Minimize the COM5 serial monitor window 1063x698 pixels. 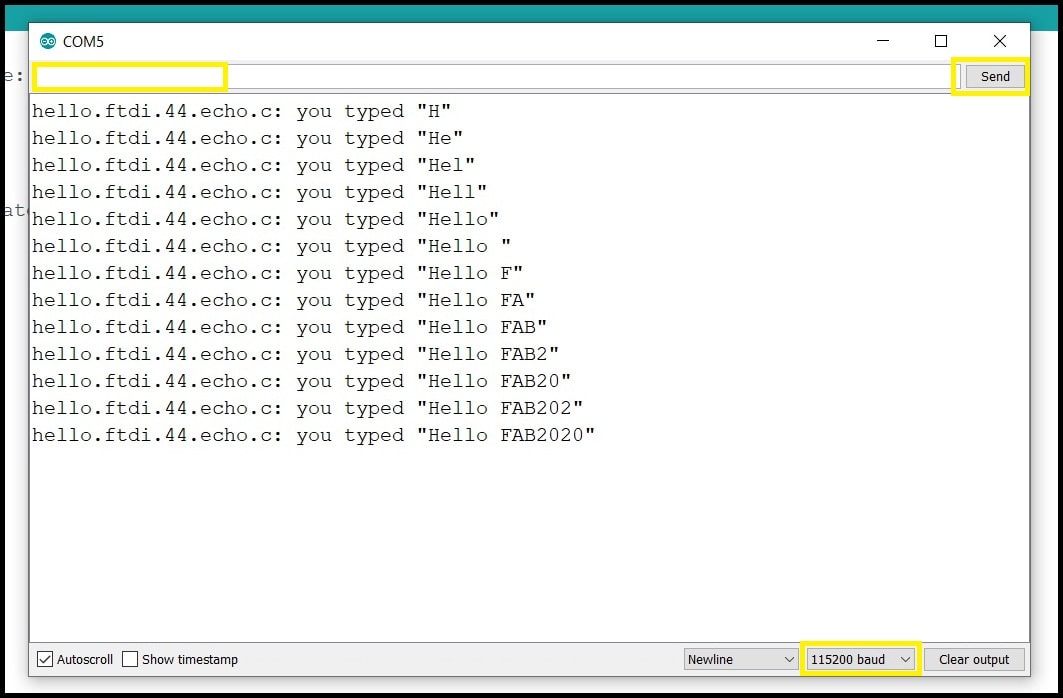(x=883, y=41)
